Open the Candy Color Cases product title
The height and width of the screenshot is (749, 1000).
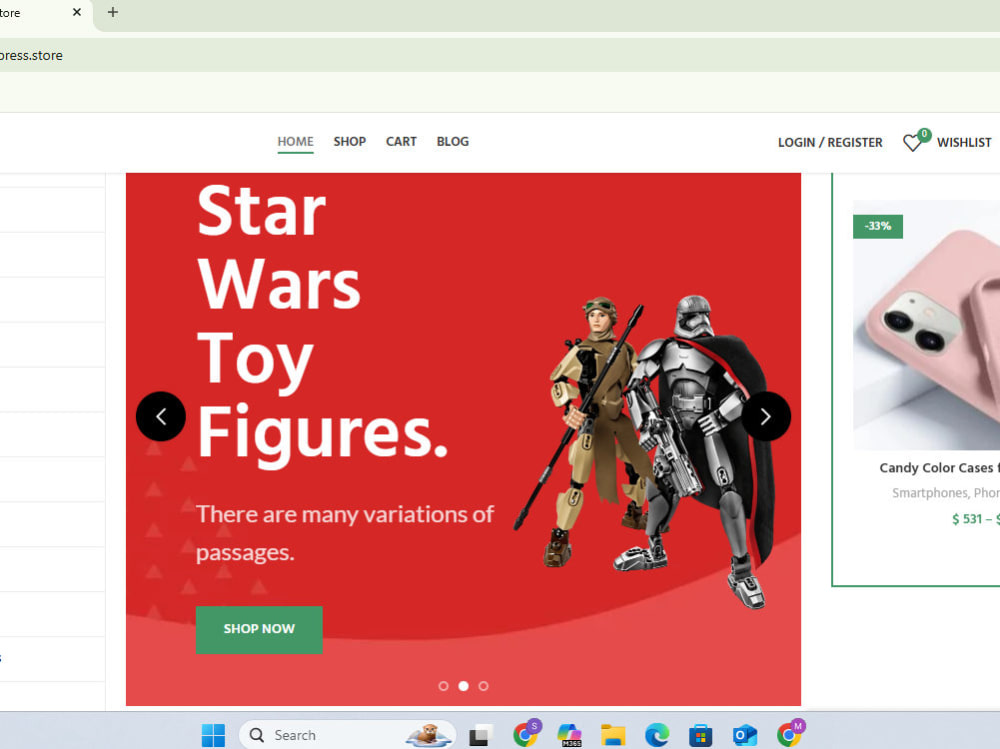click(x=939, y=468)
